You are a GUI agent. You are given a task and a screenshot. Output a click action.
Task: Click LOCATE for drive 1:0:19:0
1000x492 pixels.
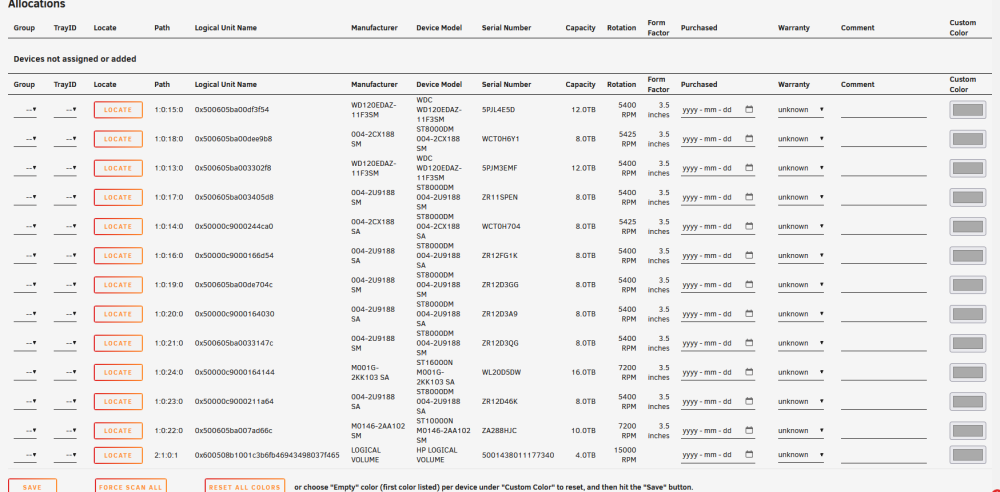(x=118, y=285)
